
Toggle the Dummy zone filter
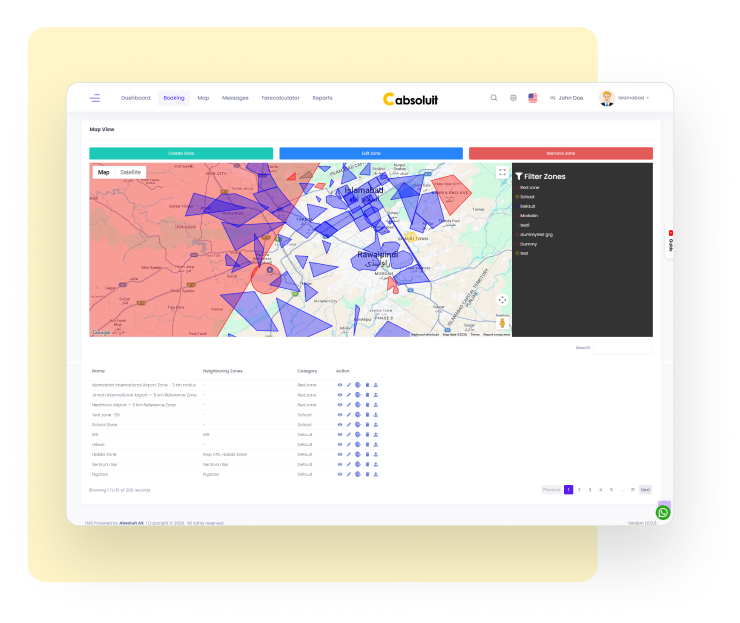pos(527,244)
